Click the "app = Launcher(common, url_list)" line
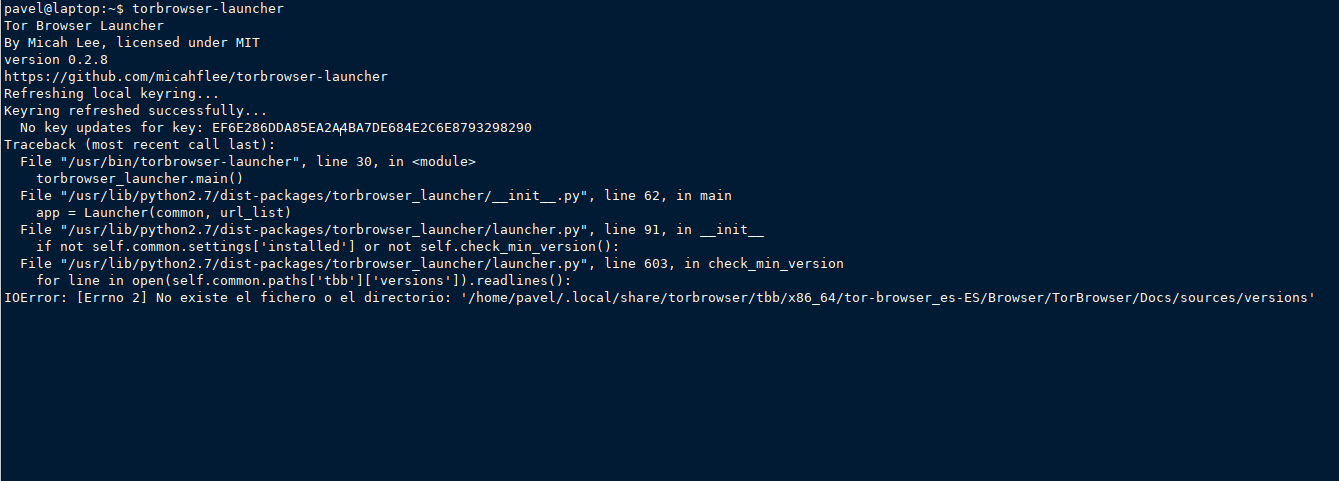Image resolution: width=1339 pixels, height=481 pixels. click(164, 213)
